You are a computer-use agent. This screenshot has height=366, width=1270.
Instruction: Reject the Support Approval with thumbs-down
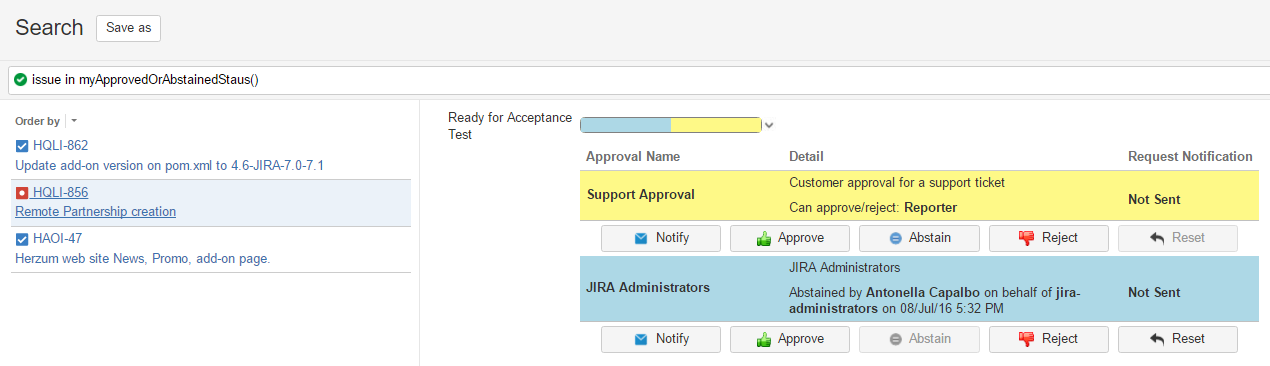(x=1048, y=238)
